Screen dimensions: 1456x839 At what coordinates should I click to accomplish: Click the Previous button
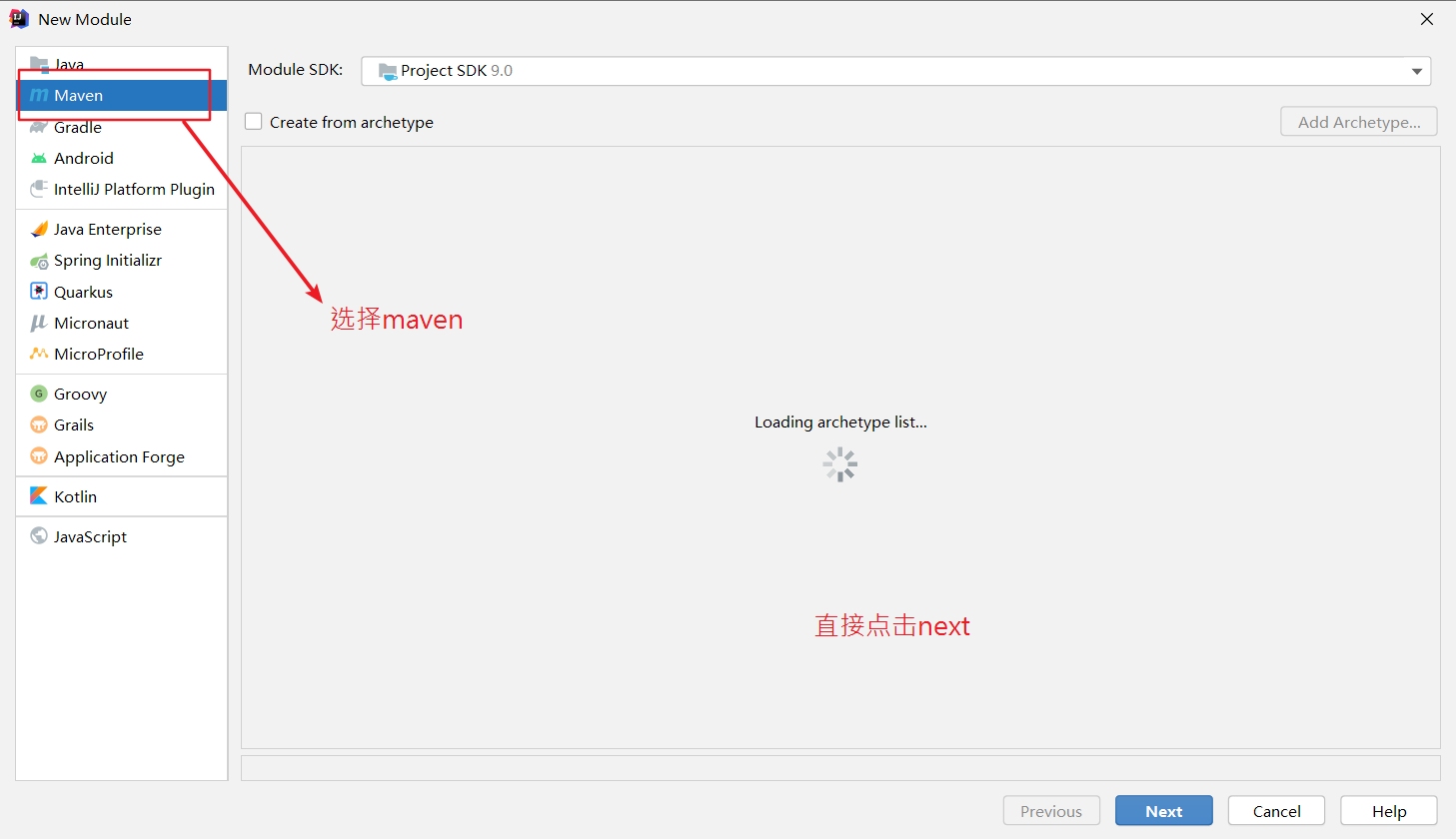click(1051, 811)
